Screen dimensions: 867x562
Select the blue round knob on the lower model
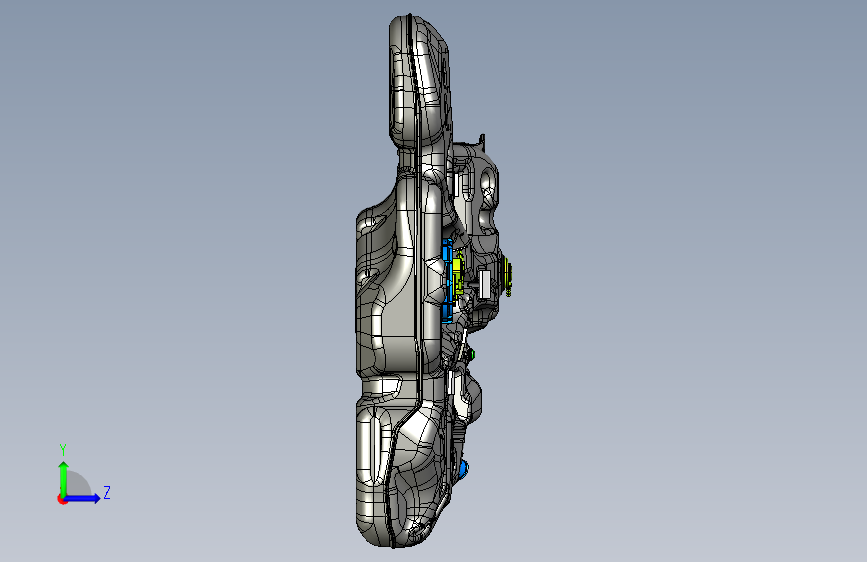click(x=463, y=470)
